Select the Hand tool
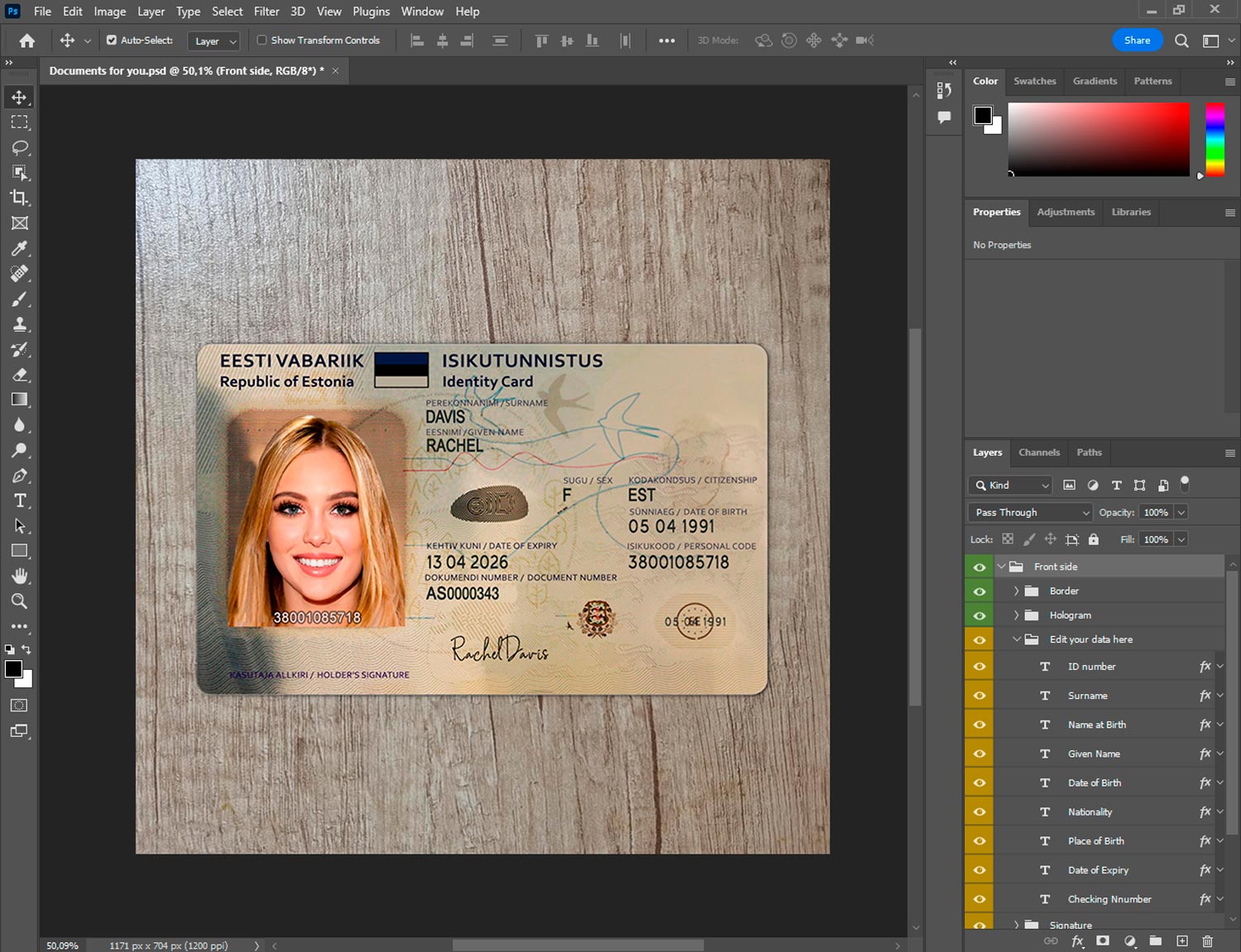1241x952 pixels. tap(20, 576)
